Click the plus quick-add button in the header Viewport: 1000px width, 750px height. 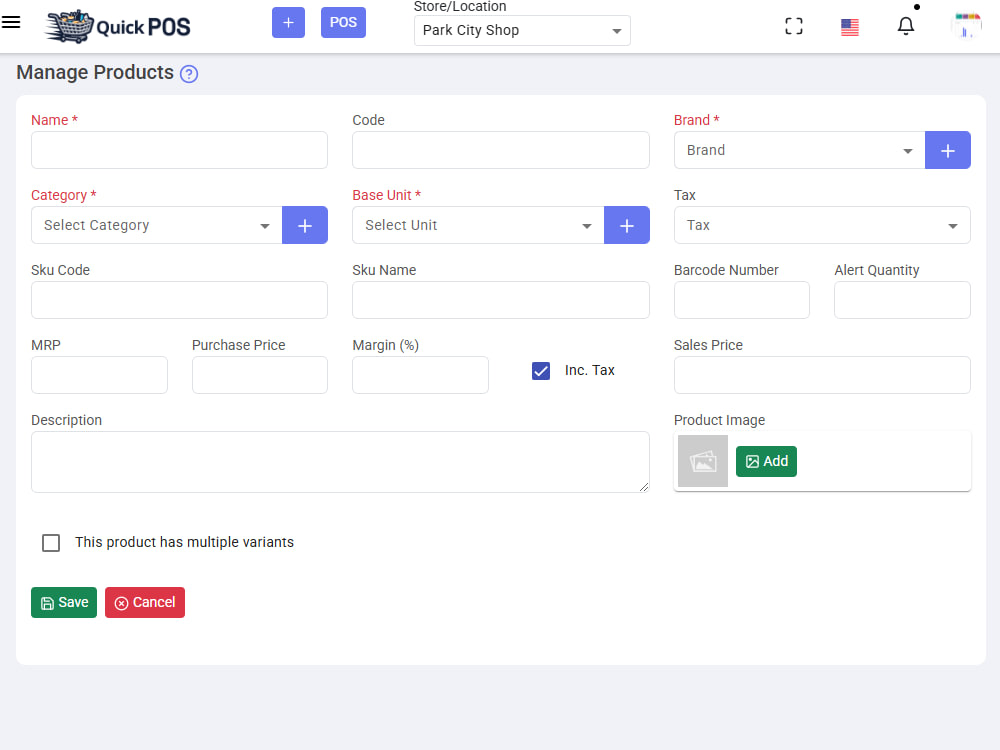point(288,22)
